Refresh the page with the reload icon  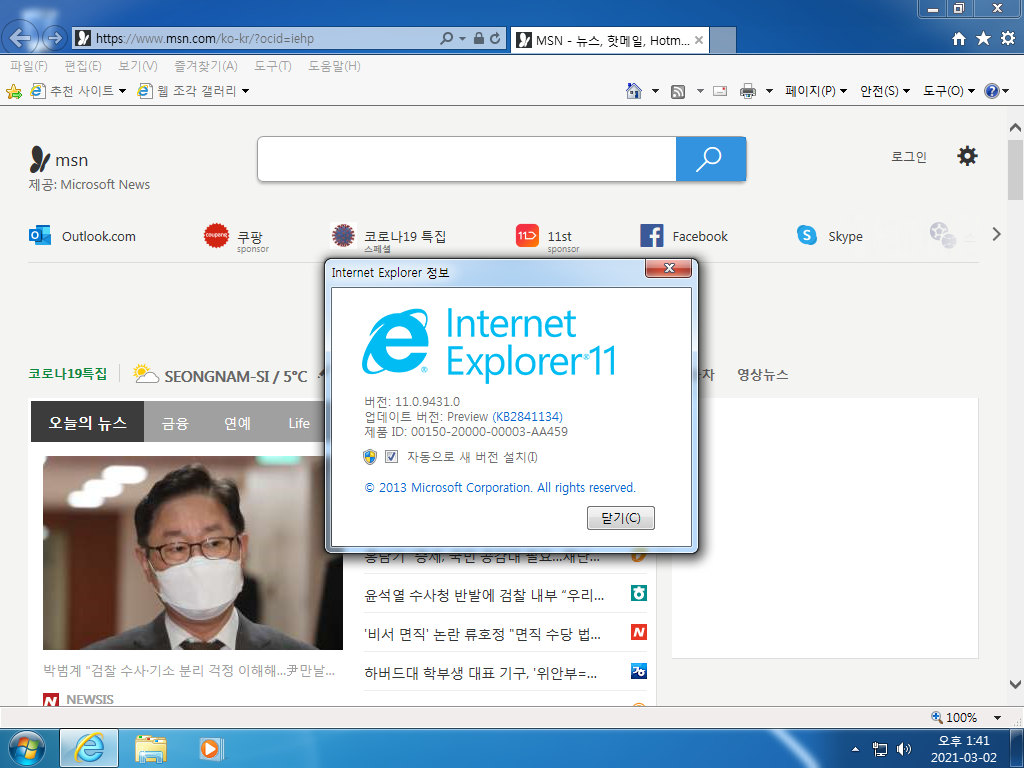(x=496, y=39)
